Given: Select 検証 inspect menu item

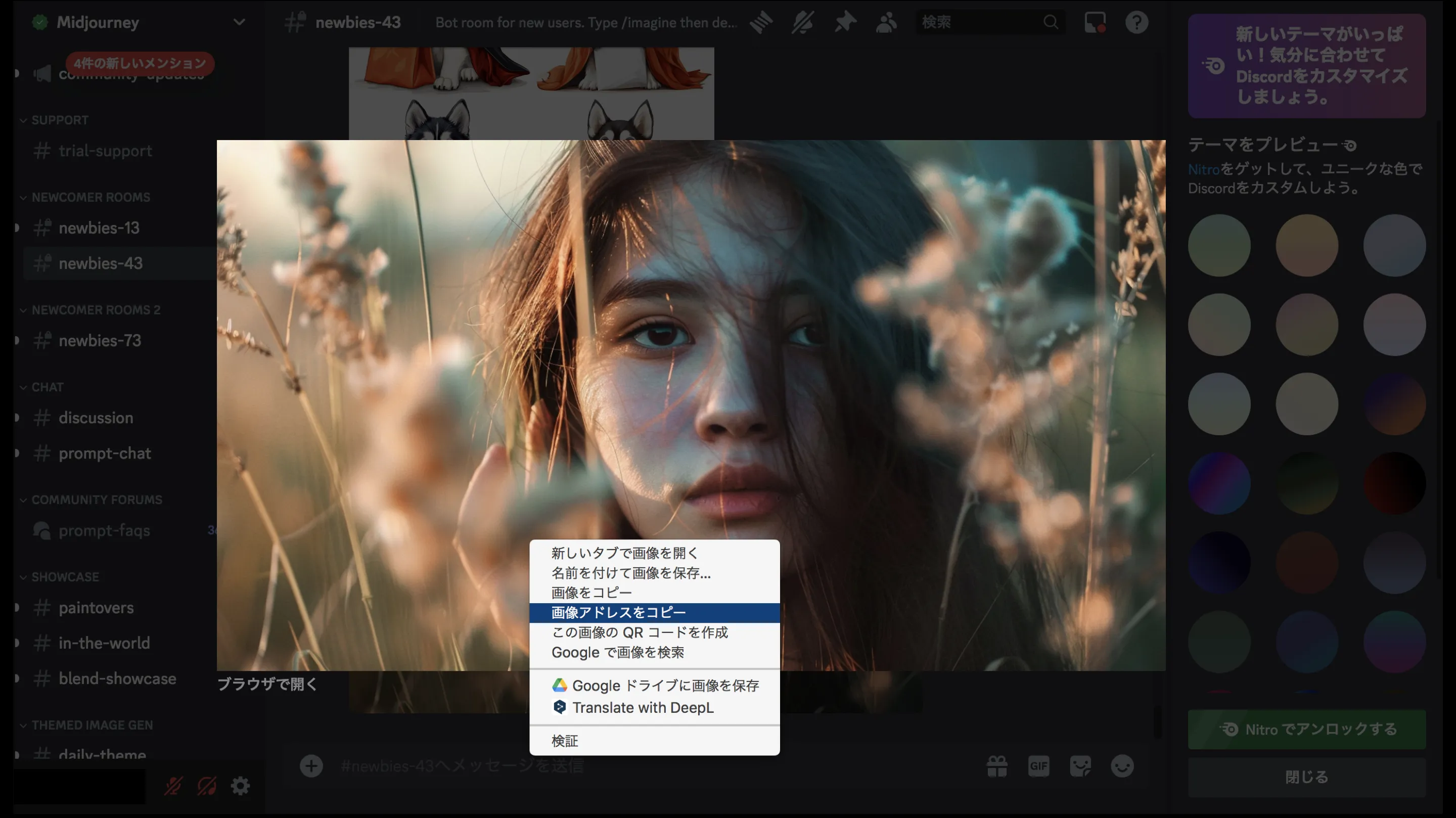Looking at the screenshot, I should 655,741.
